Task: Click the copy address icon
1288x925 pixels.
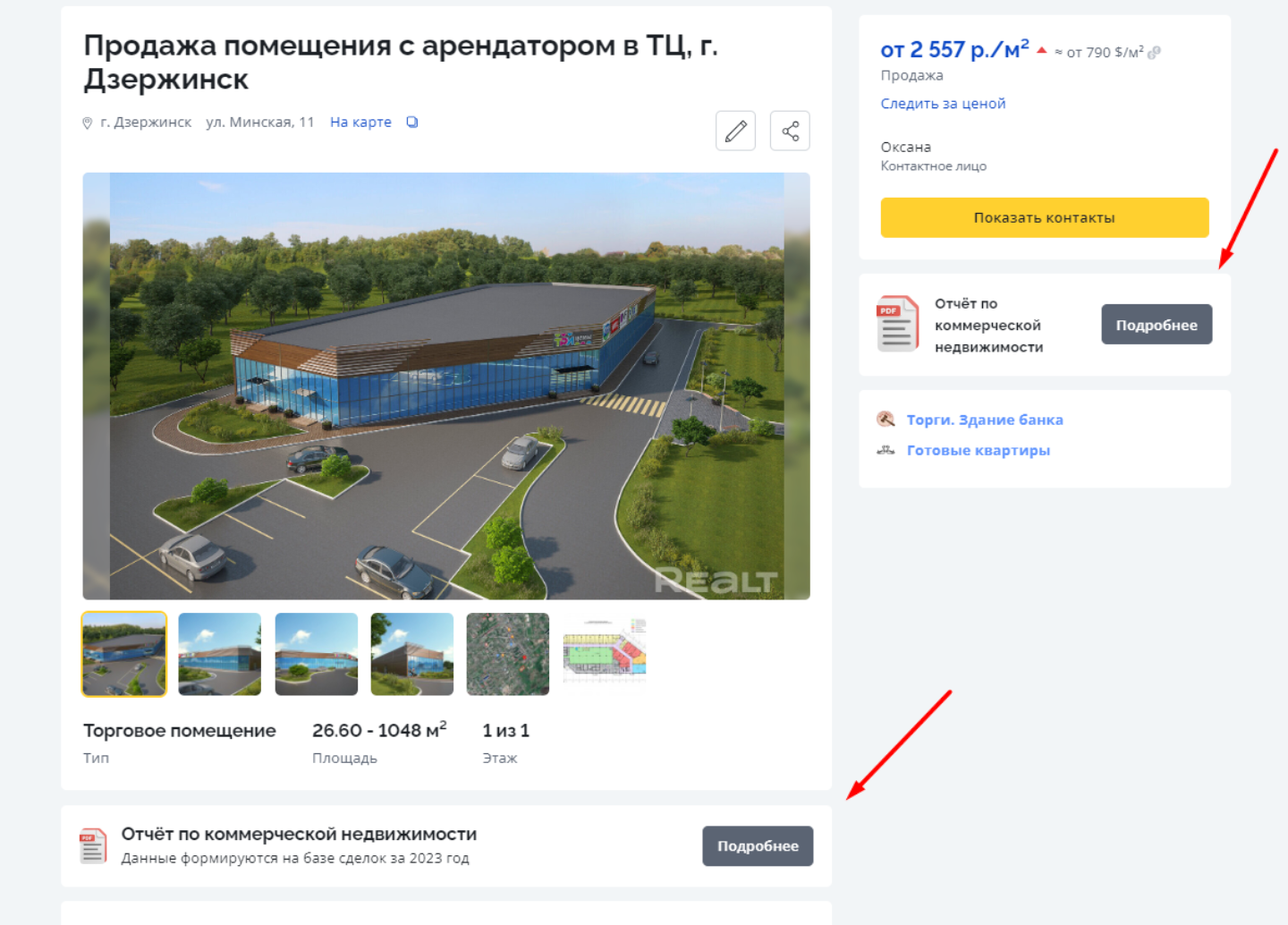Action: [x=412, y=123]
